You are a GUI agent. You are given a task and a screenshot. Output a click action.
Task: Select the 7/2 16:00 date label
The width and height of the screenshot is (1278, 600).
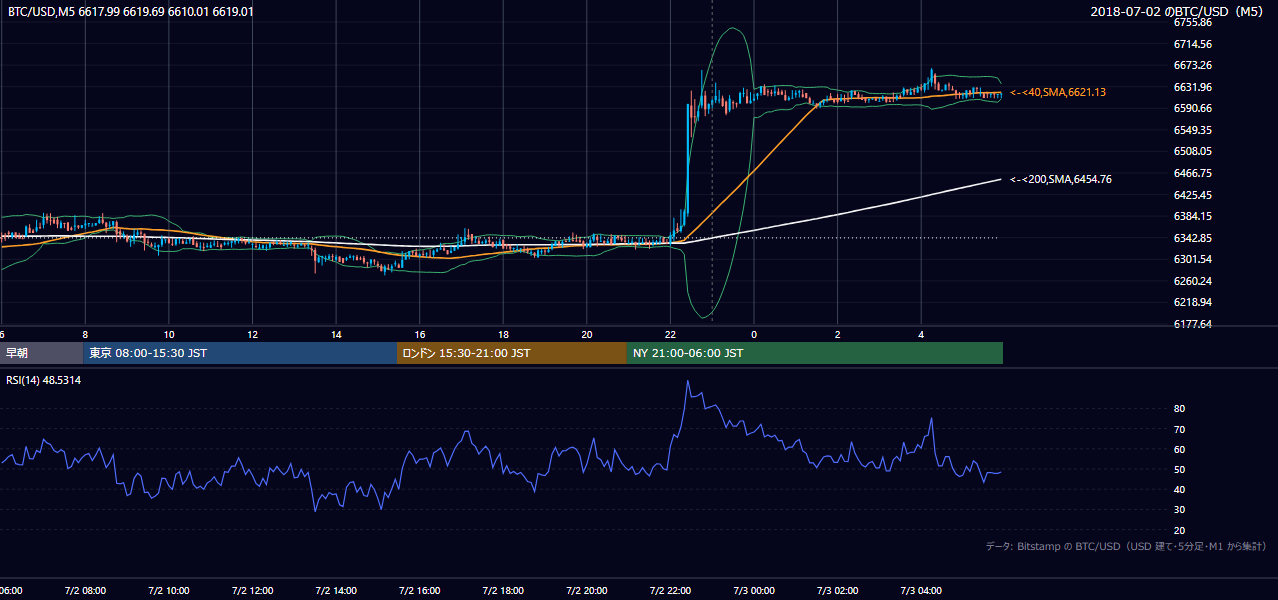click(420, 590)
